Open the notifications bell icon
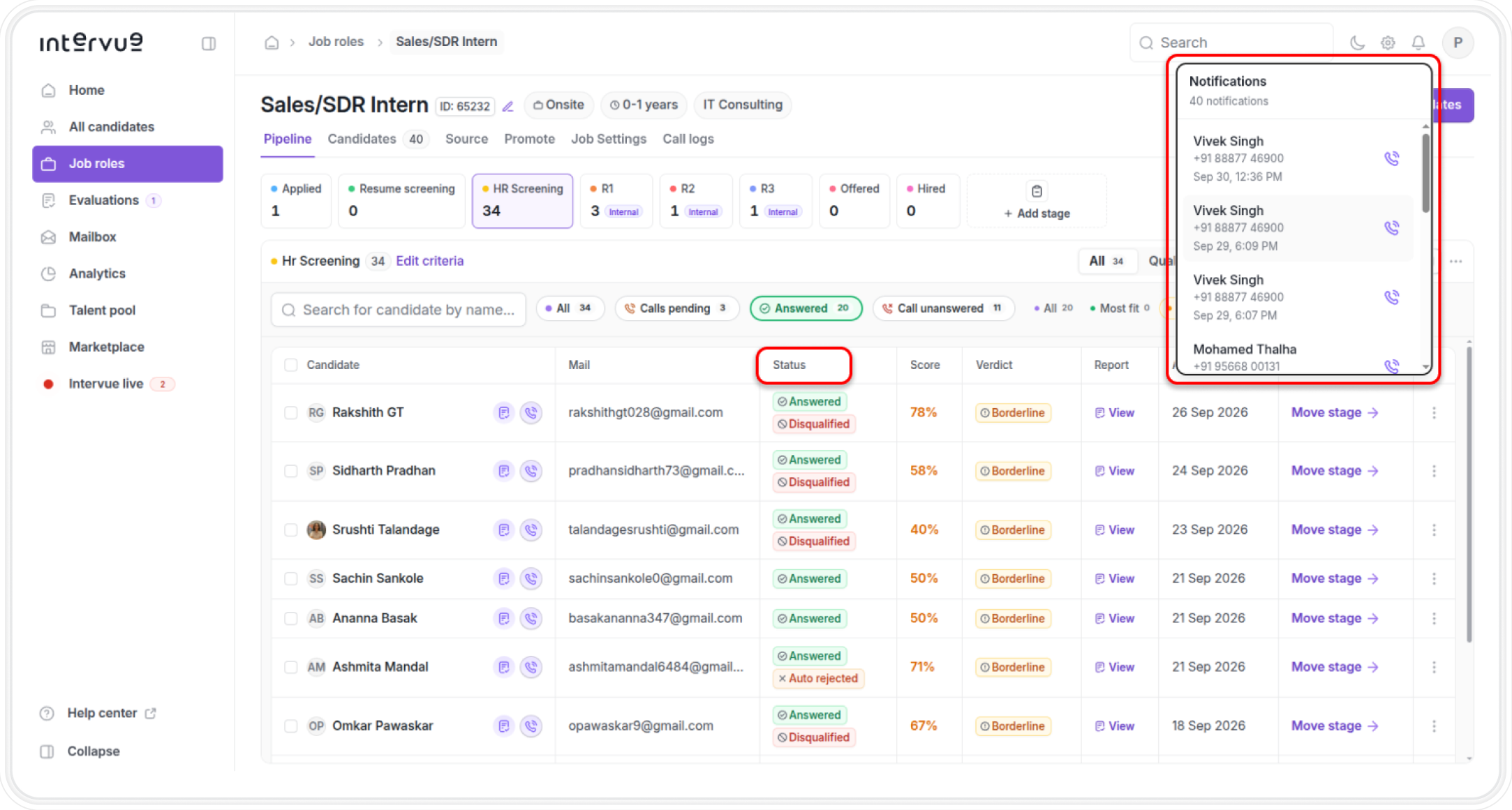The image size is (1512, 810). 1418,43
